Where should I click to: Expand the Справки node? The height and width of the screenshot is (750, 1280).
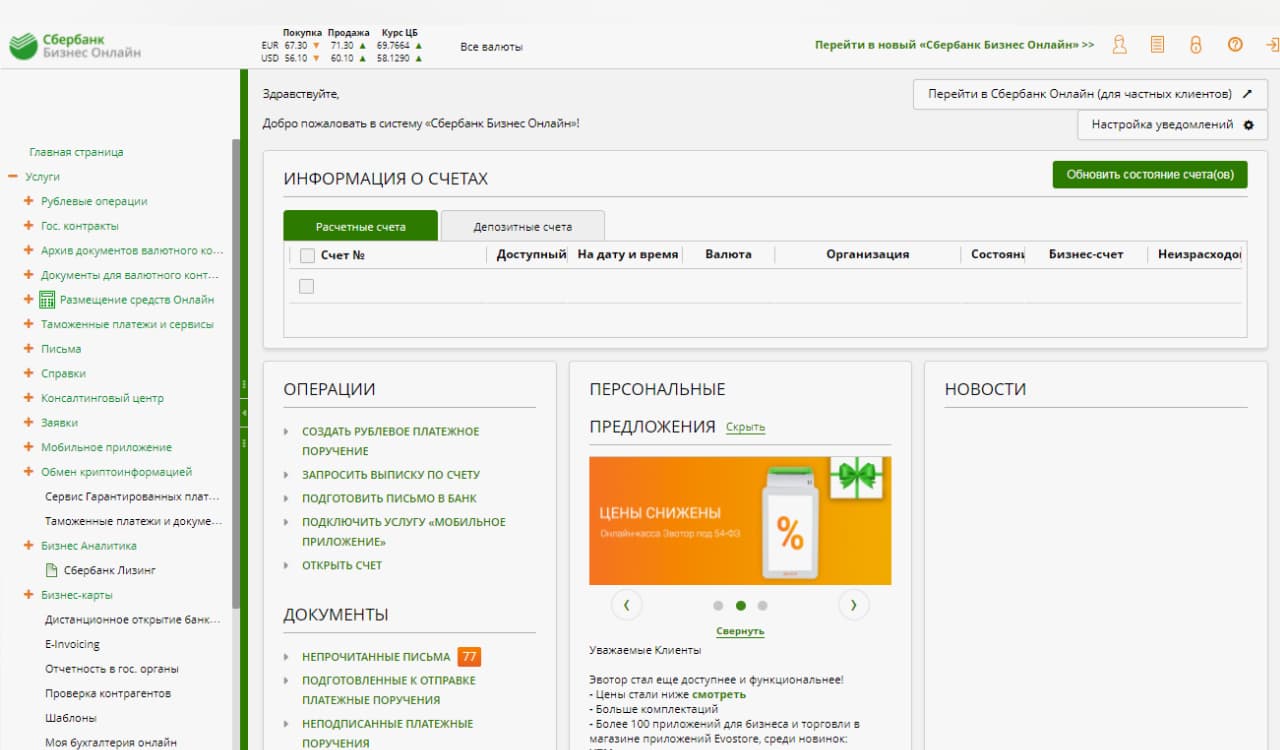[29, 373]
